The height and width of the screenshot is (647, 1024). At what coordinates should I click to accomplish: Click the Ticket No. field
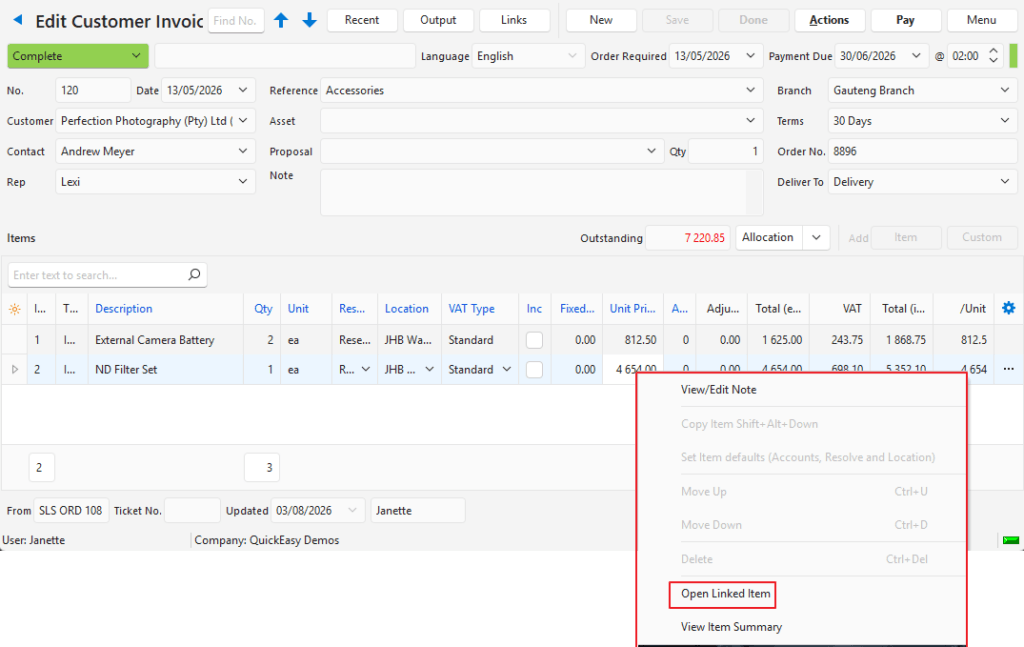(x=192, y=511)
